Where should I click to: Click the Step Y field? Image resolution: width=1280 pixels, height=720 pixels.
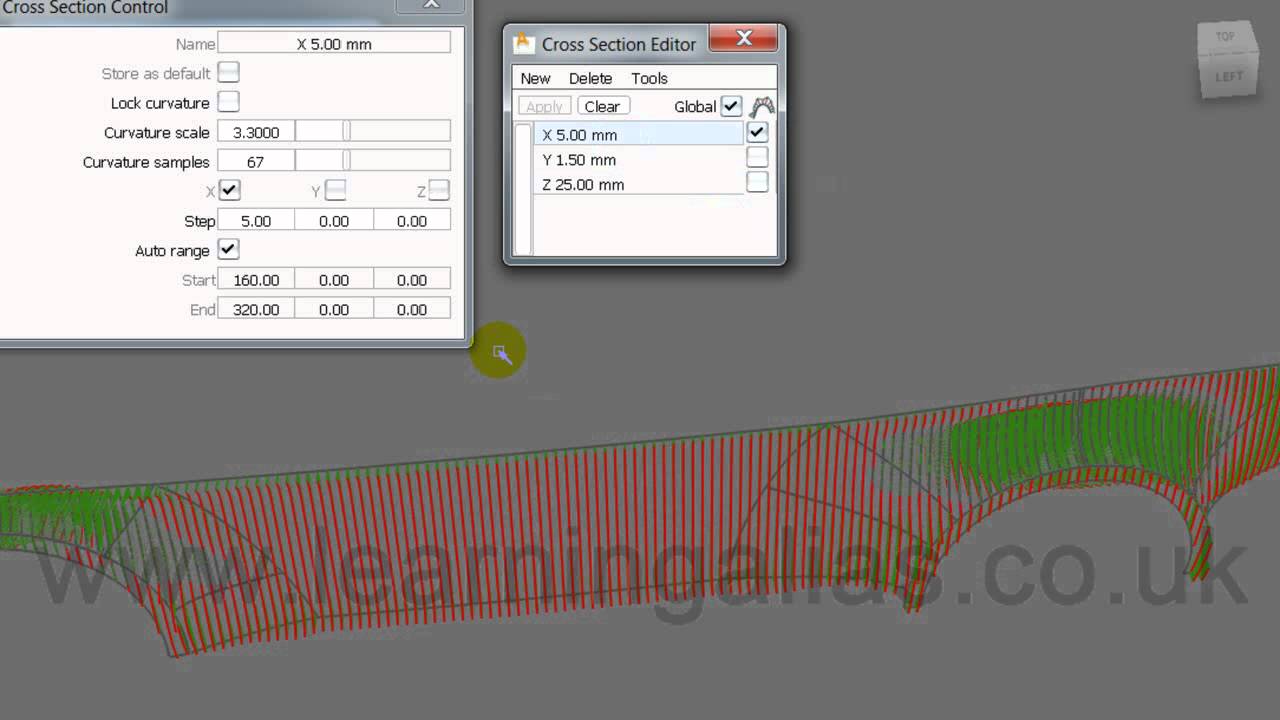pyautogui.click(x=334, y=221)
